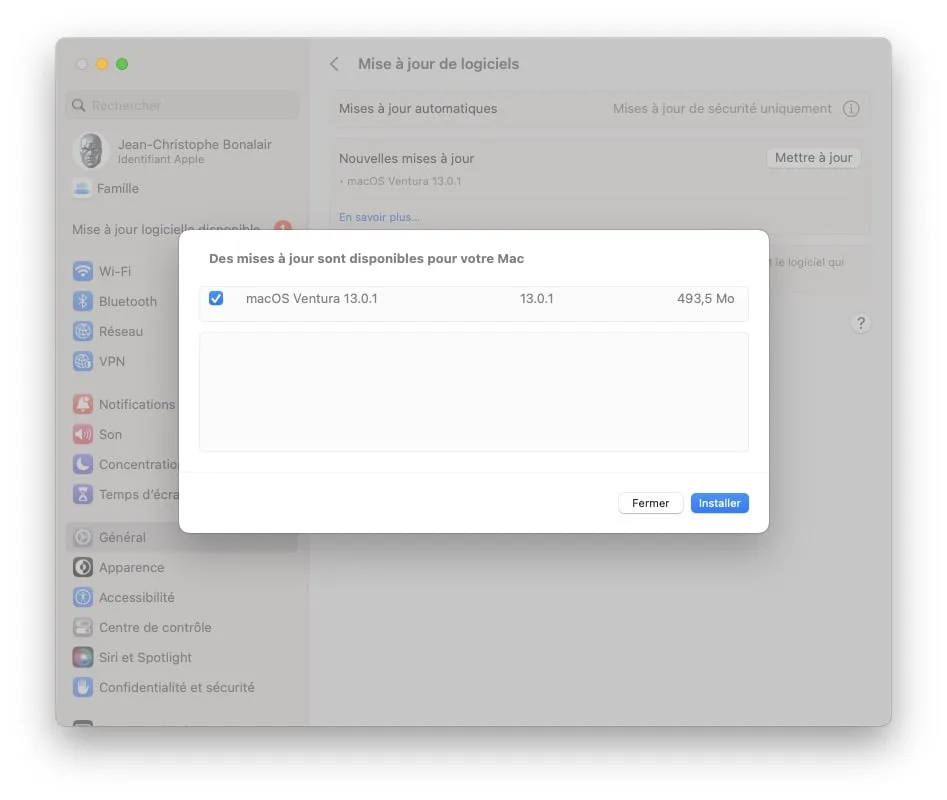Click the VPN sidebar icon
This screenshot has width=947, height=800.
82,360
